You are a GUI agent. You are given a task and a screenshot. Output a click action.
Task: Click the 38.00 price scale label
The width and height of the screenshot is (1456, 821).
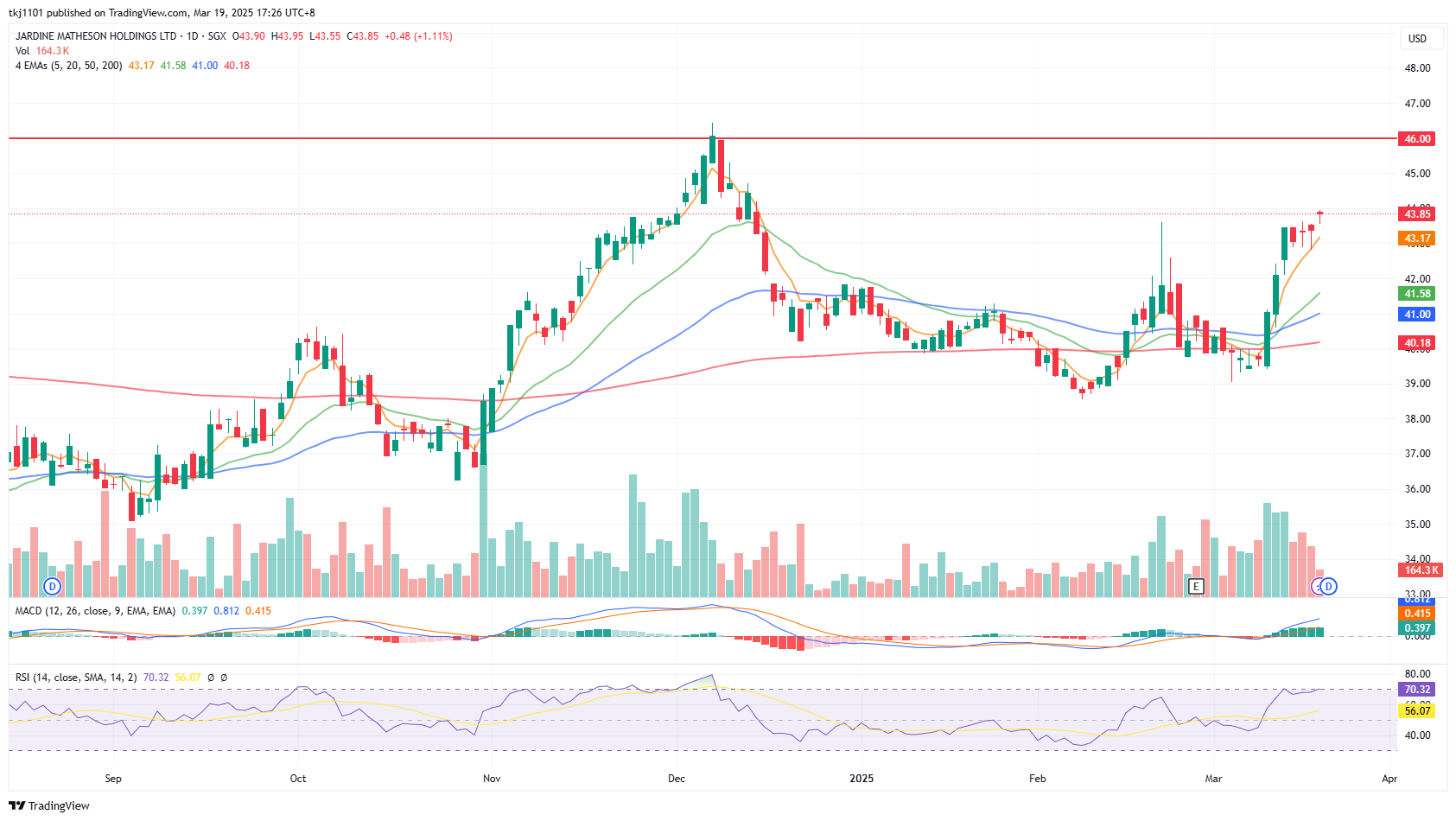1418,419
